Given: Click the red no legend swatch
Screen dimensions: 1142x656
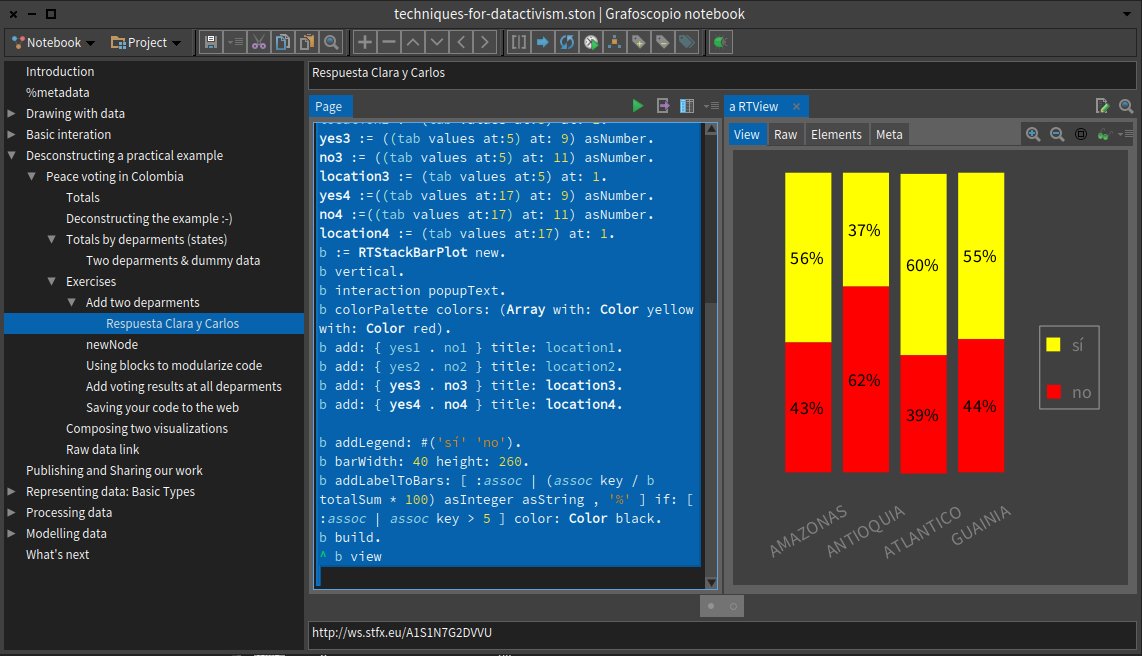Looking at the screenshot, I should point(1053,392).
